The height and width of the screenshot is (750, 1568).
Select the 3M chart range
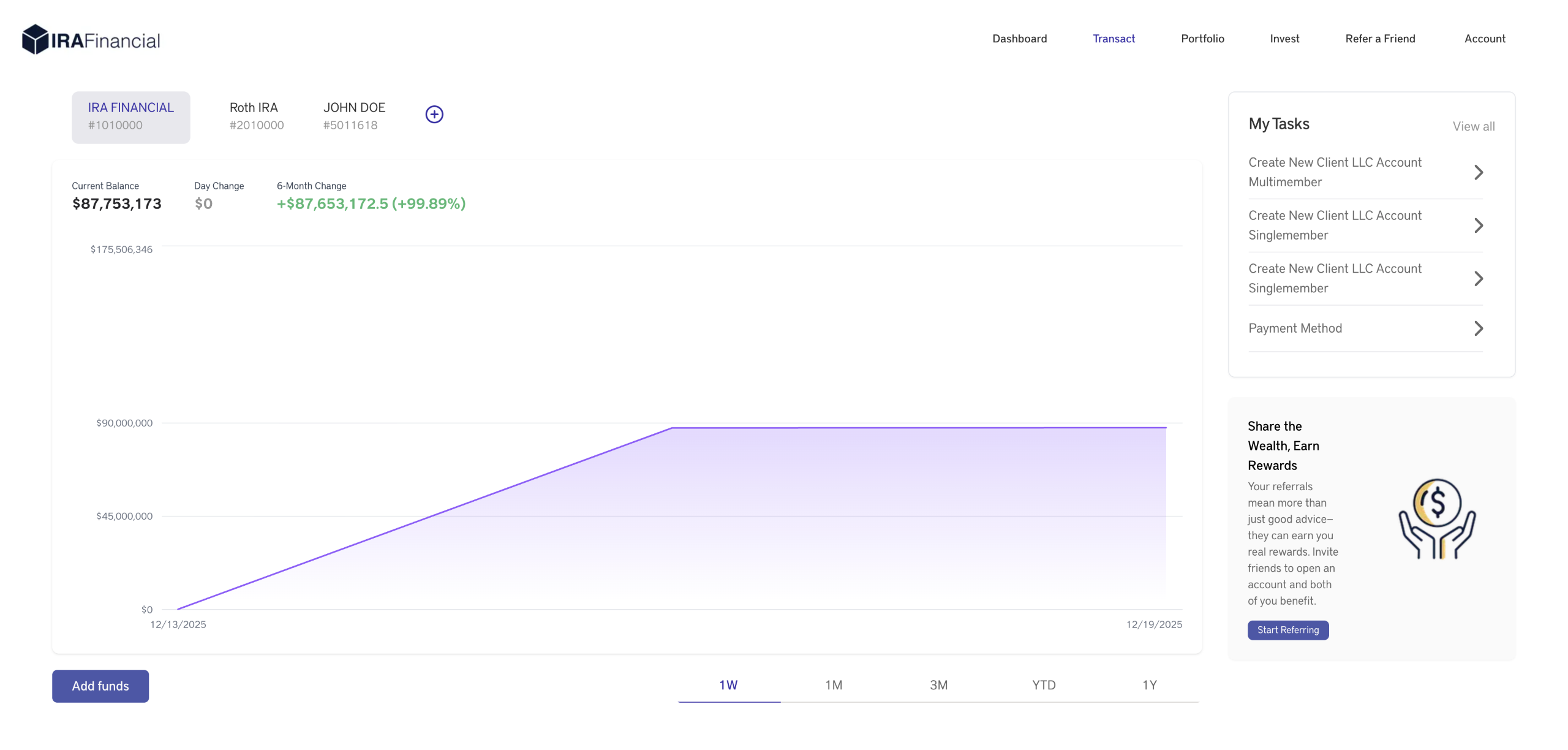coord(938,685)
